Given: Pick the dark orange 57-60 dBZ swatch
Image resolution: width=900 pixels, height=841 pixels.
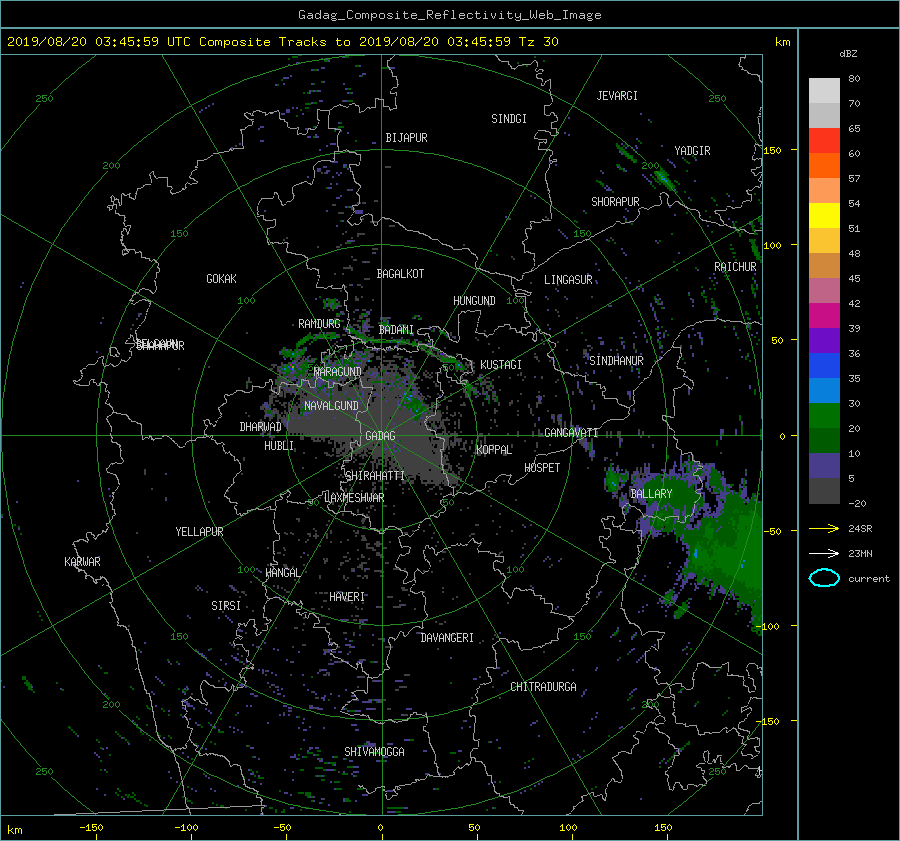Looking at the screenshot, I should pos(824,165).
